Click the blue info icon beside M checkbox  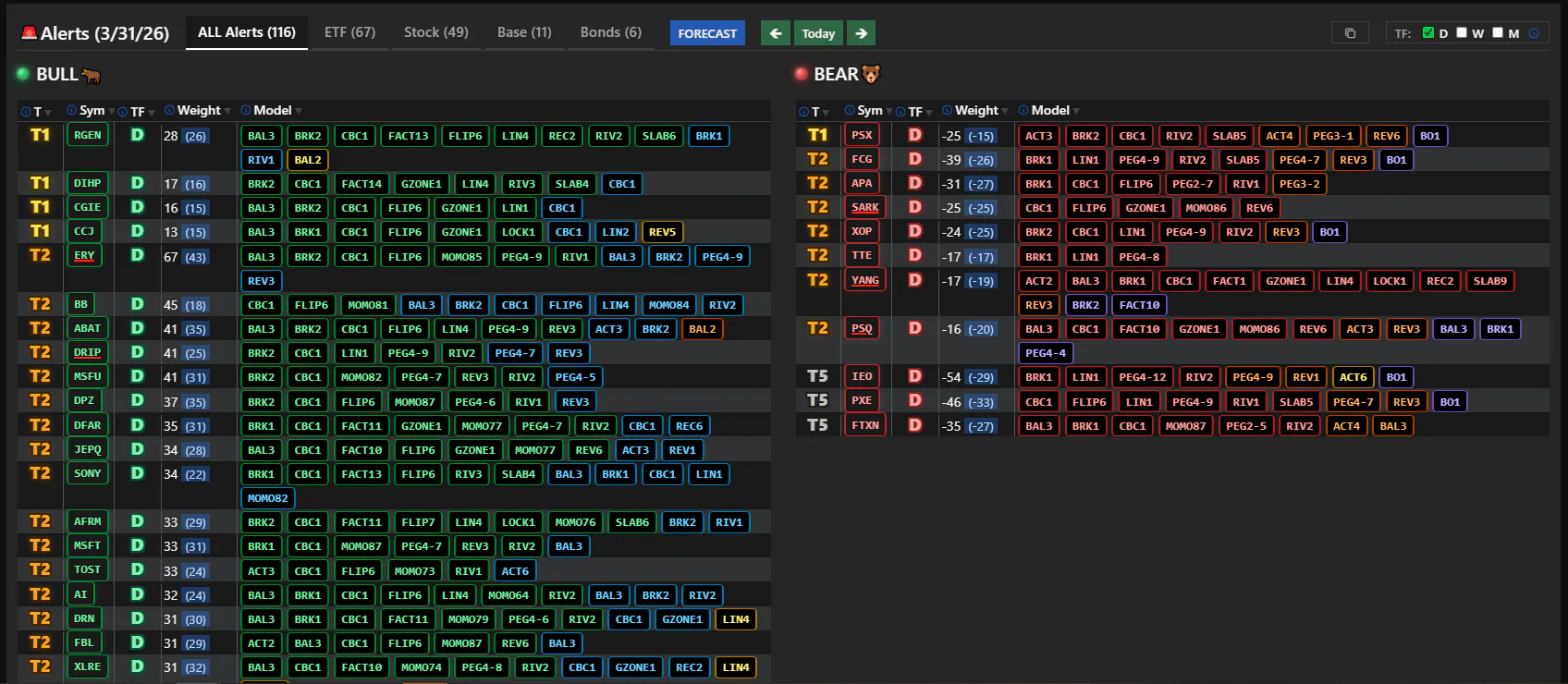[1534, 33]
